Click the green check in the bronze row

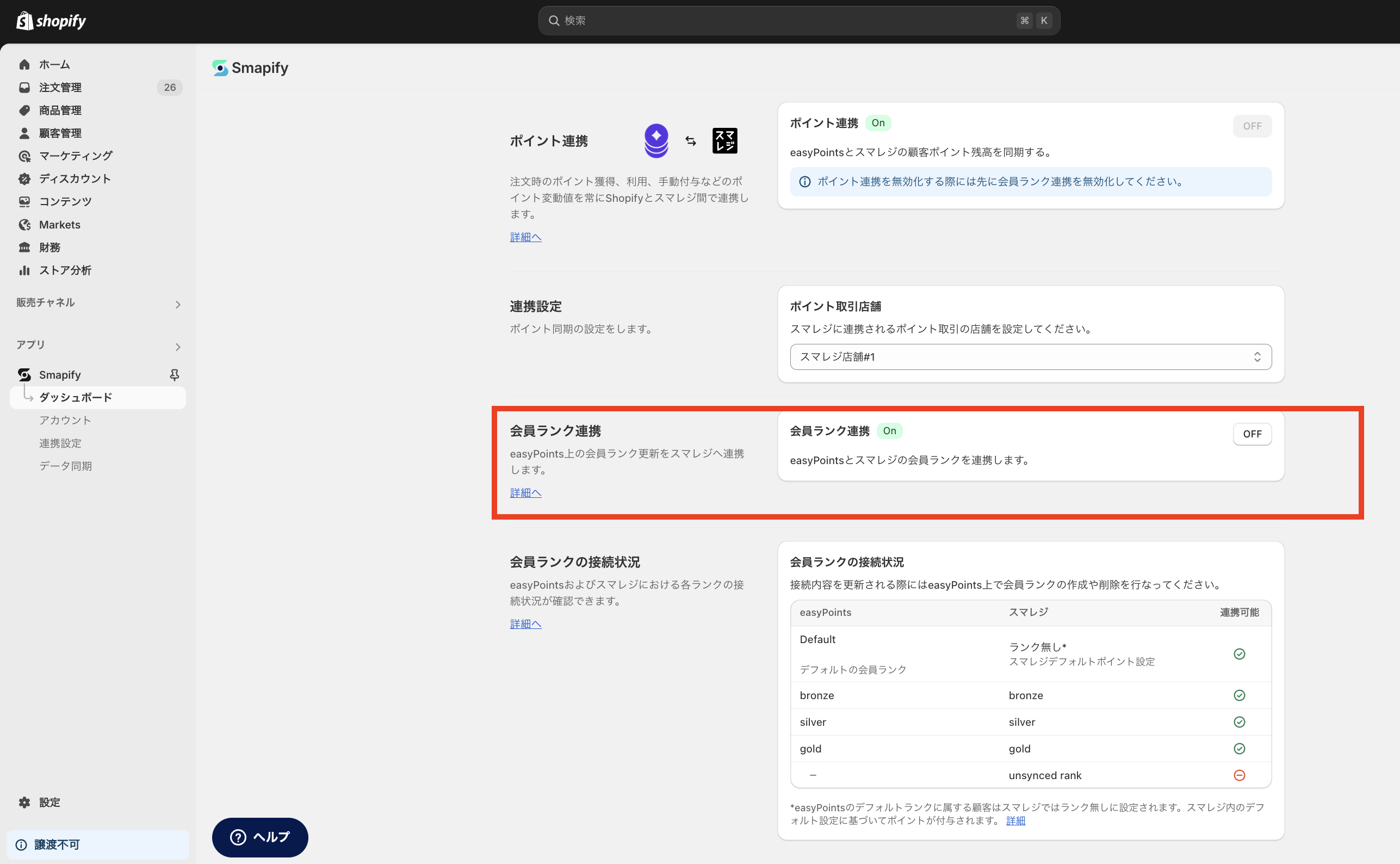1239,695
